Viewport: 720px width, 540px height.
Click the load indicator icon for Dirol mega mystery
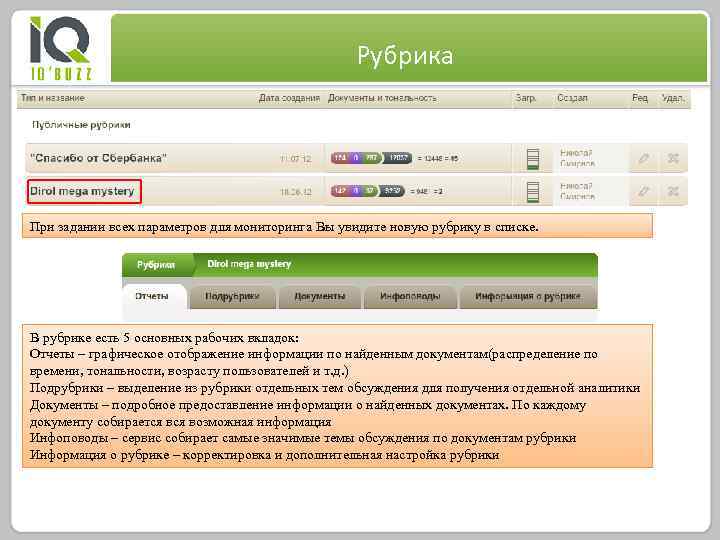(533, 192)
